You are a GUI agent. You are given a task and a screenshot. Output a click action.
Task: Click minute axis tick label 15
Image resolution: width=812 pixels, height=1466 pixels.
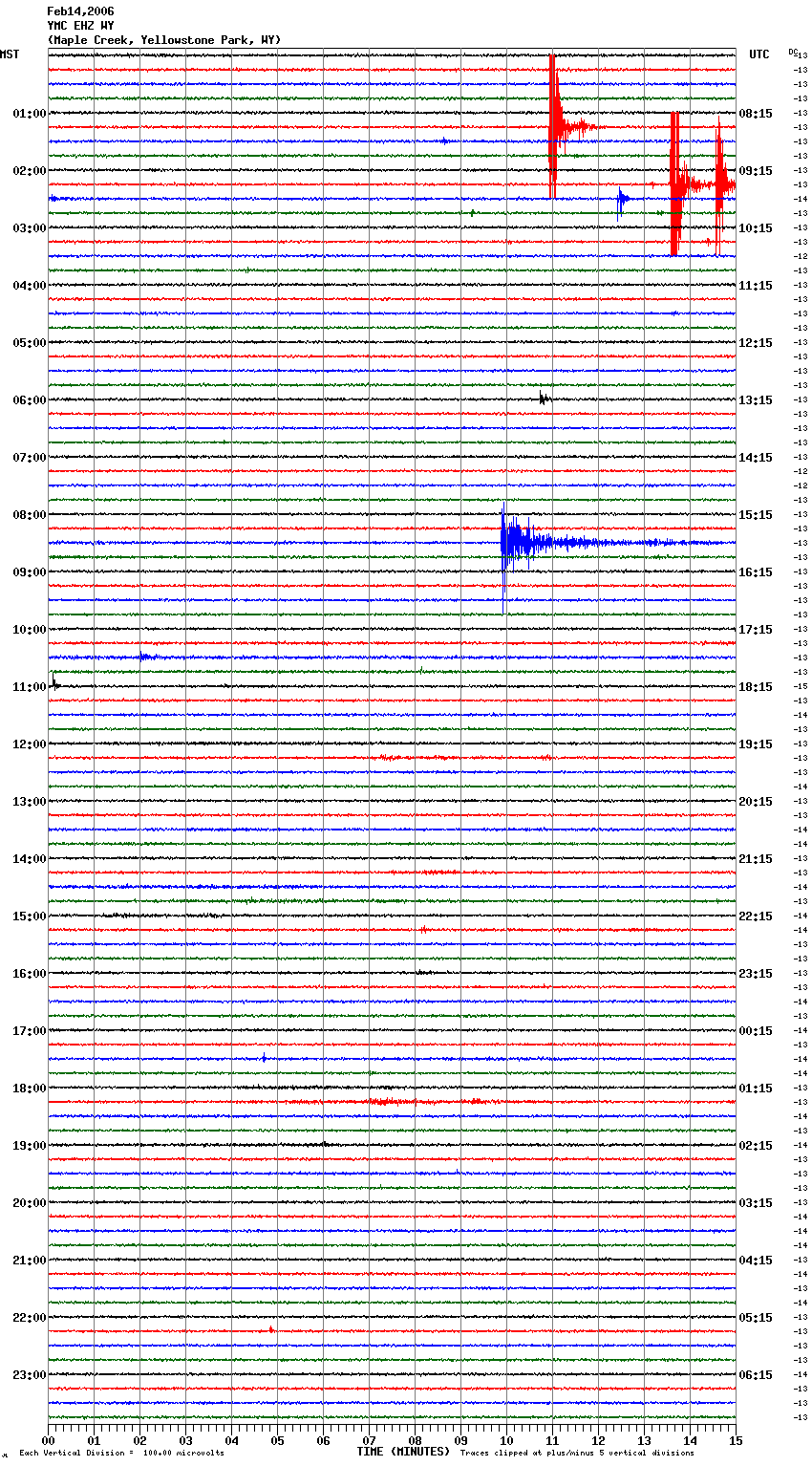pos(736,1440)
